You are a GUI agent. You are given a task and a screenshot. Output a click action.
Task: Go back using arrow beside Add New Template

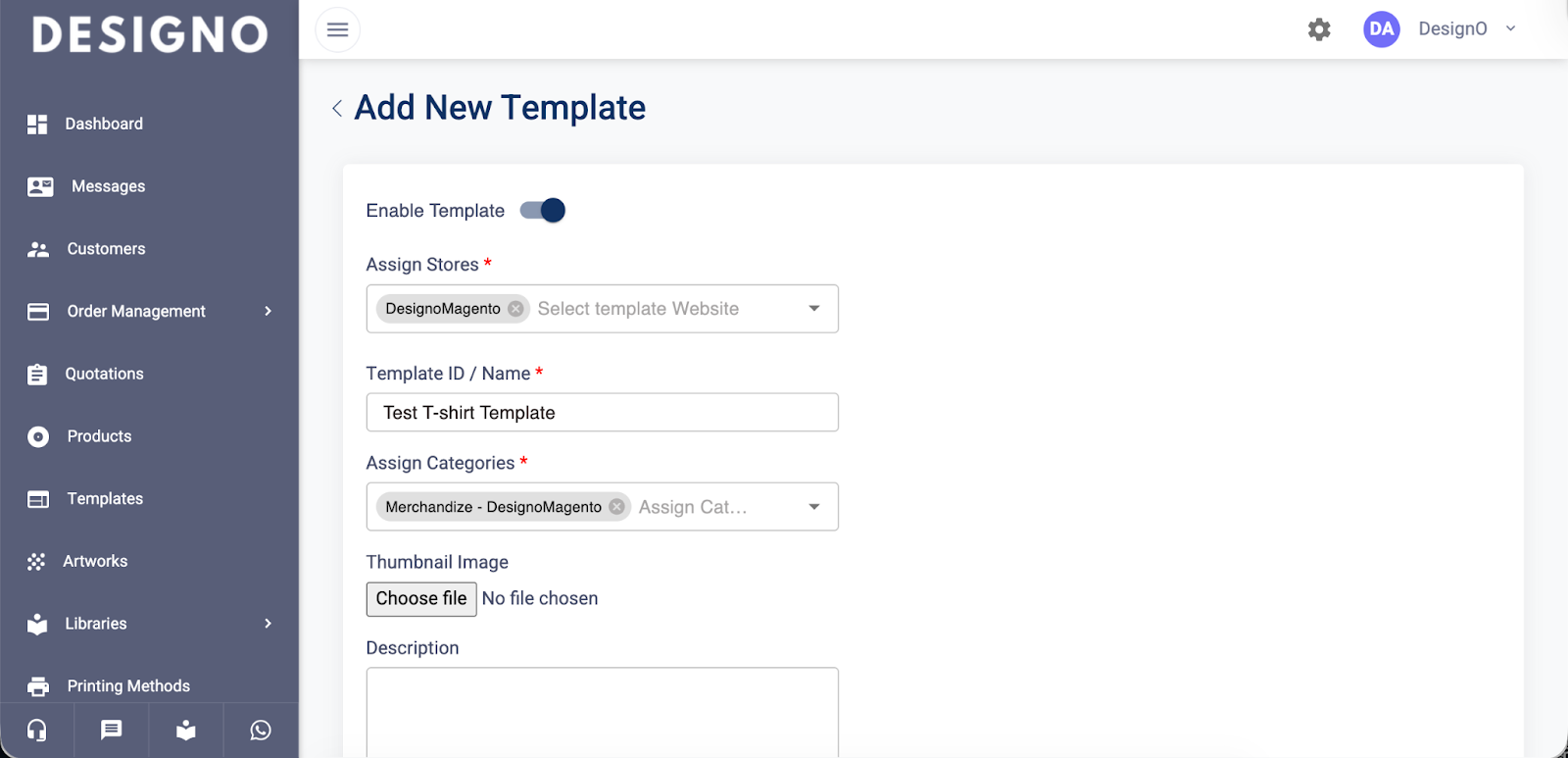click(x=337, y=108)
